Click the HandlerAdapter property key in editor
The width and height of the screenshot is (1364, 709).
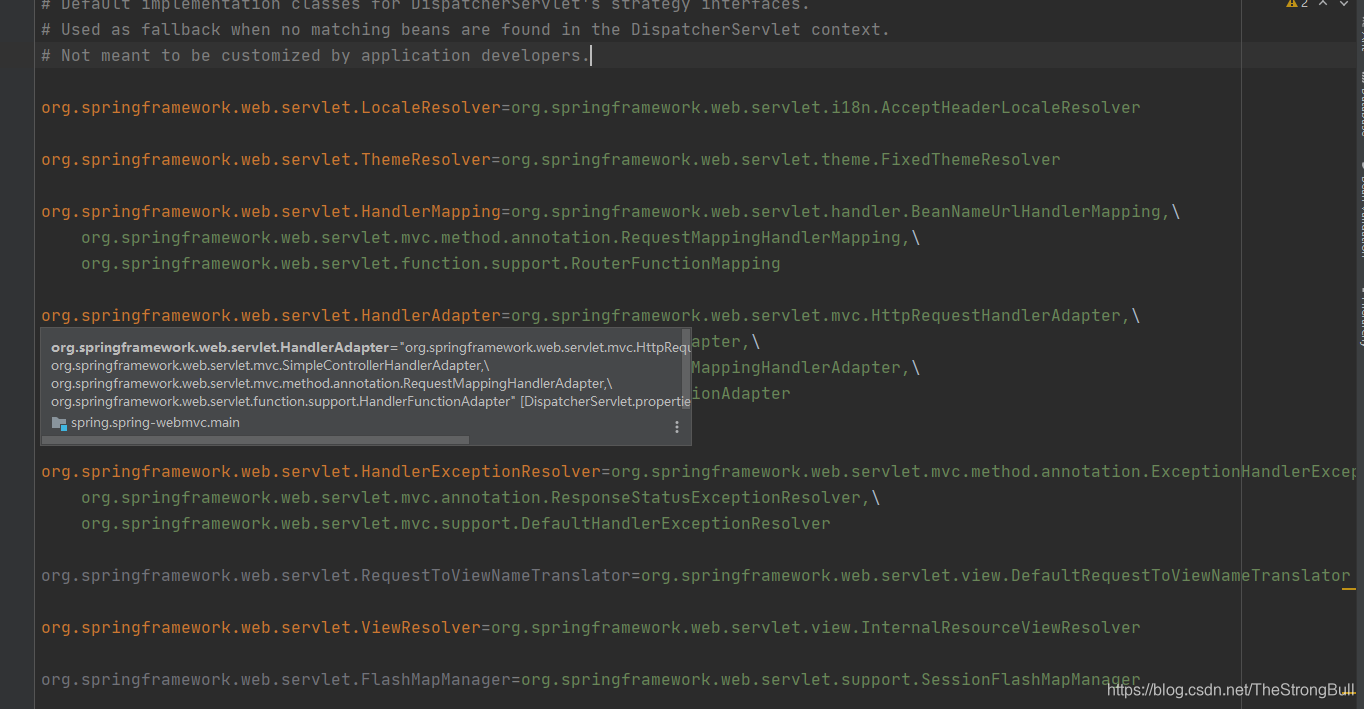tap(271, 315)
